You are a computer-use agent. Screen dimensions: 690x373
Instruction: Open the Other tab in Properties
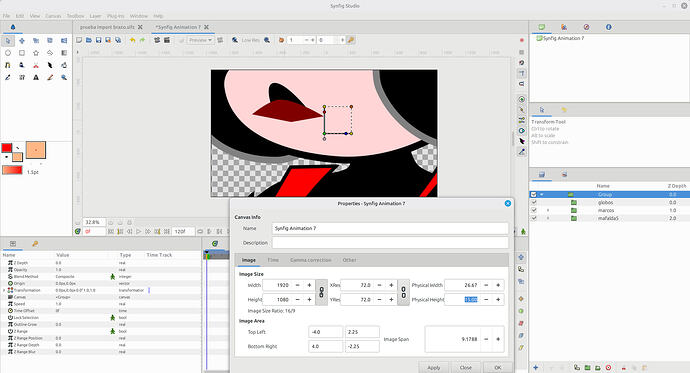349,260
